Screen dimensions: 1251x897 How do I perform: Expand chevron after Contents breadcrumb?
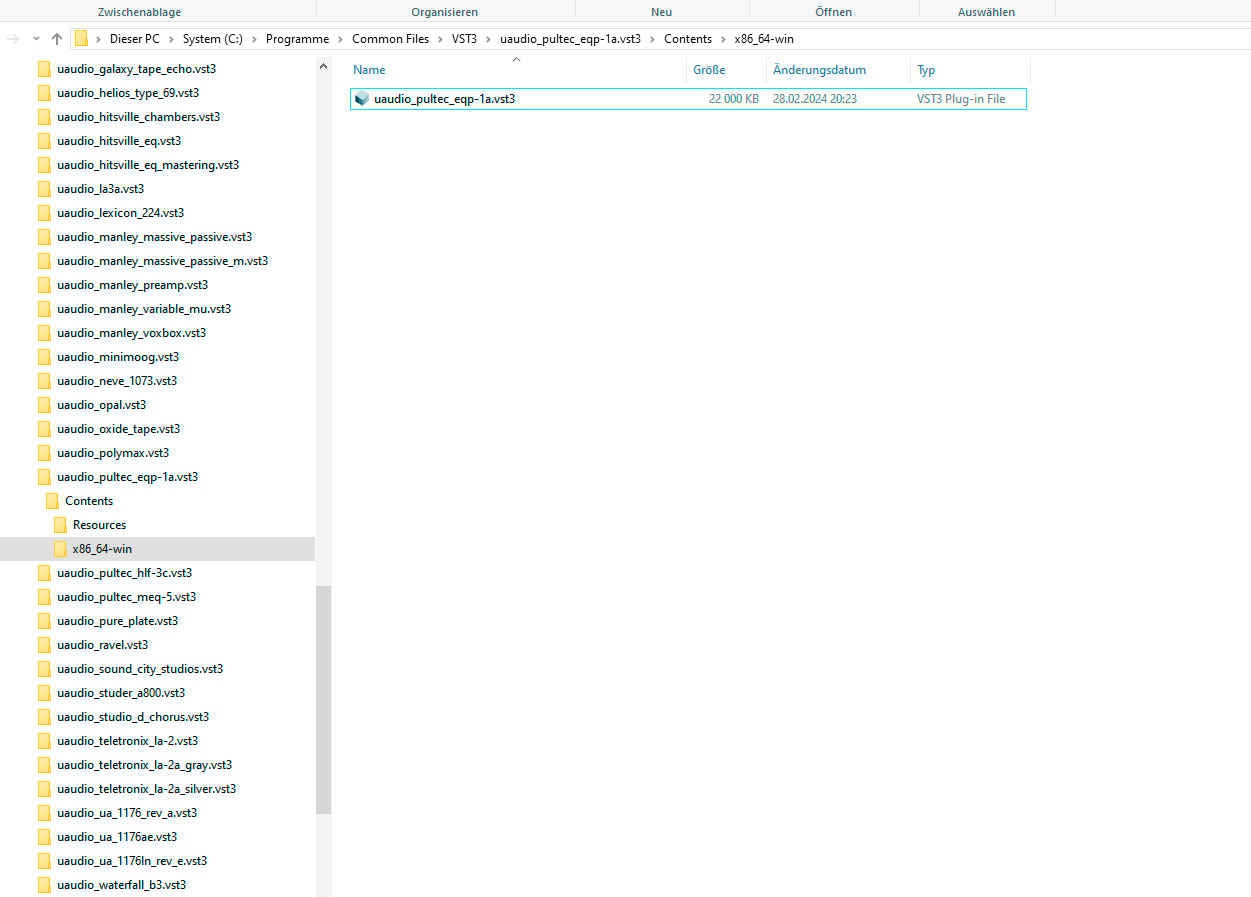pyautogui.click(x=724, y=39)
